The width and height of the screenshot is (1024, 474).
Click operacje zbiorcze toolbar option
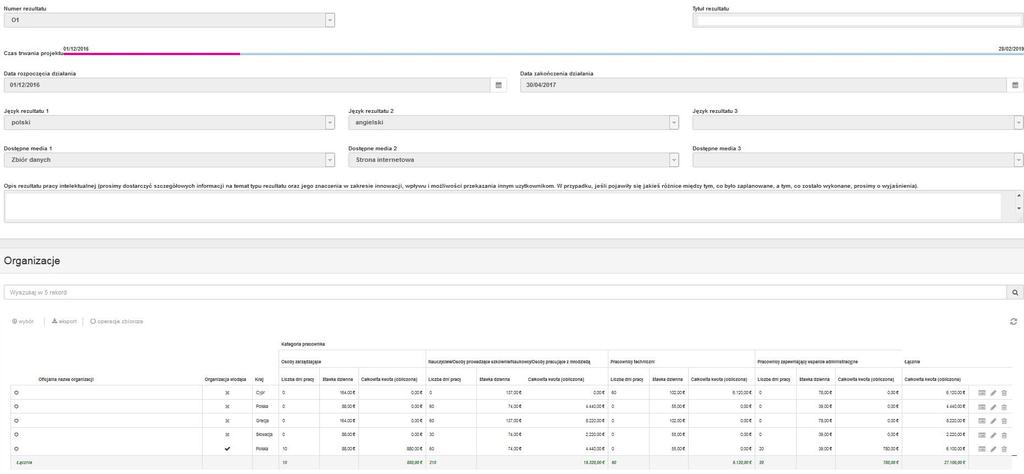coord(116,321)
